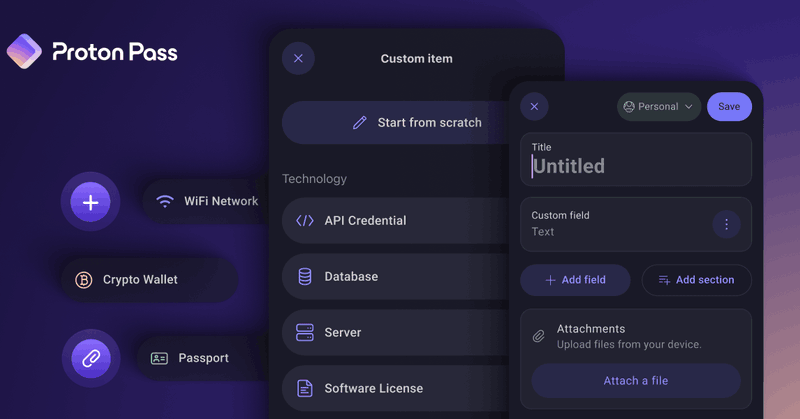The width and height of the screenshot is (800, 419).
Task: Close the Custom item panel
Action: coord(298,58)
